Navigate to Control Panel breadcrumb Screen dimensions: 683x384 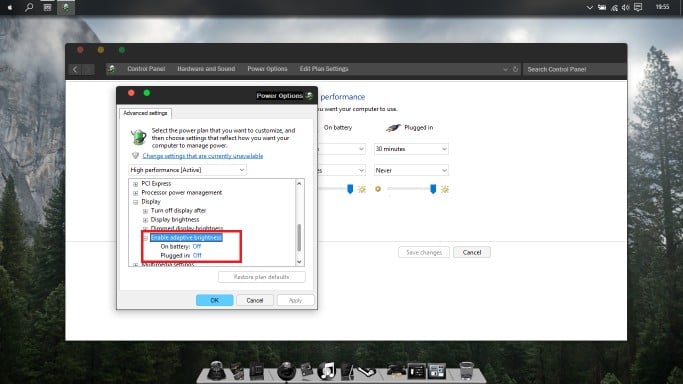click(x=146, y=69)
